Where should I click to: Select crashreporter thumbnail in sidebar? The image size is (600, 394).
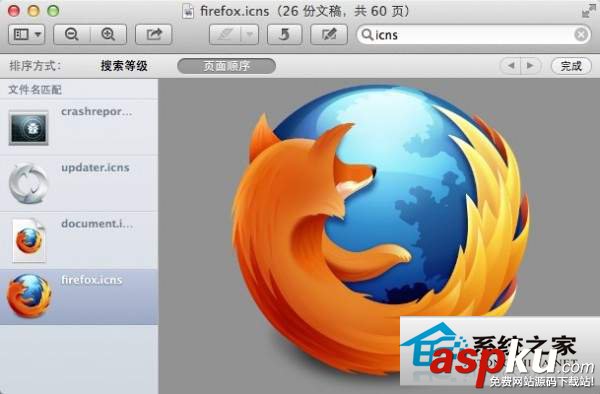coord(28,128)
